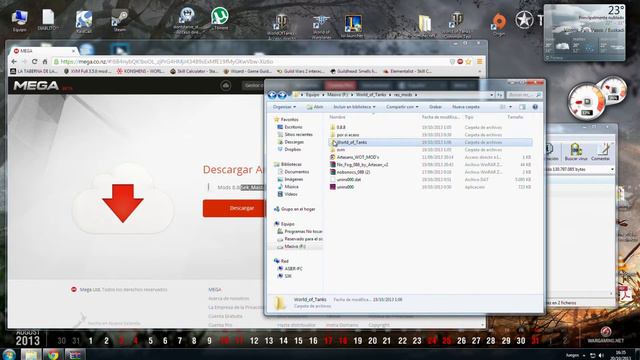The height and width of the screenshot is (360, 640).
Task: Select the xvm folder in the file list
Action: 431,150
